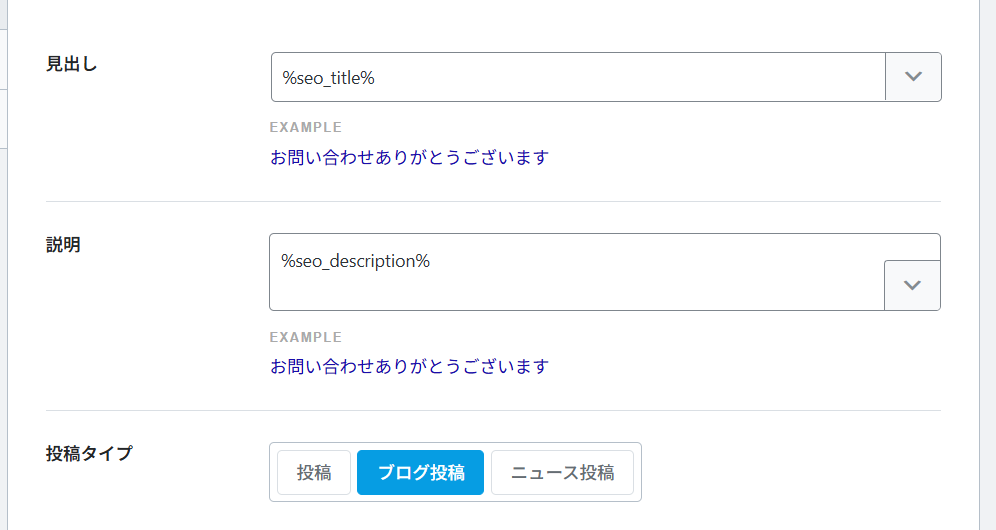
Task: Expand the 説明 field dropdown chevron
Action: [912, 285]
